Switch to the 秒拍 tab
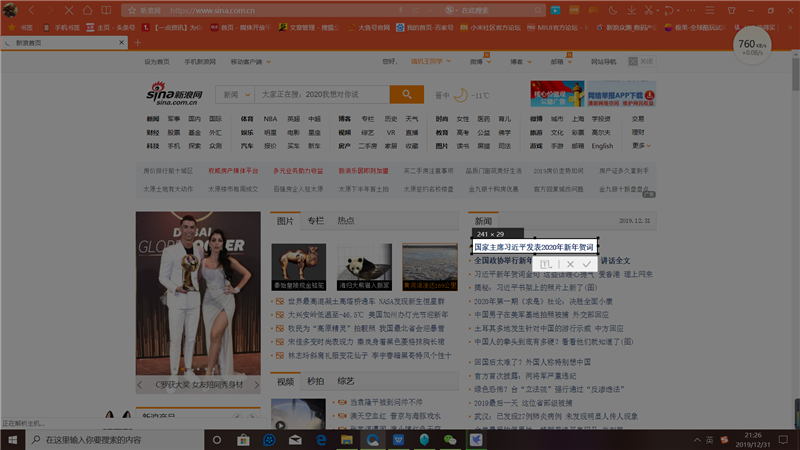The image size is (800, 450). [x=315, y=381]
